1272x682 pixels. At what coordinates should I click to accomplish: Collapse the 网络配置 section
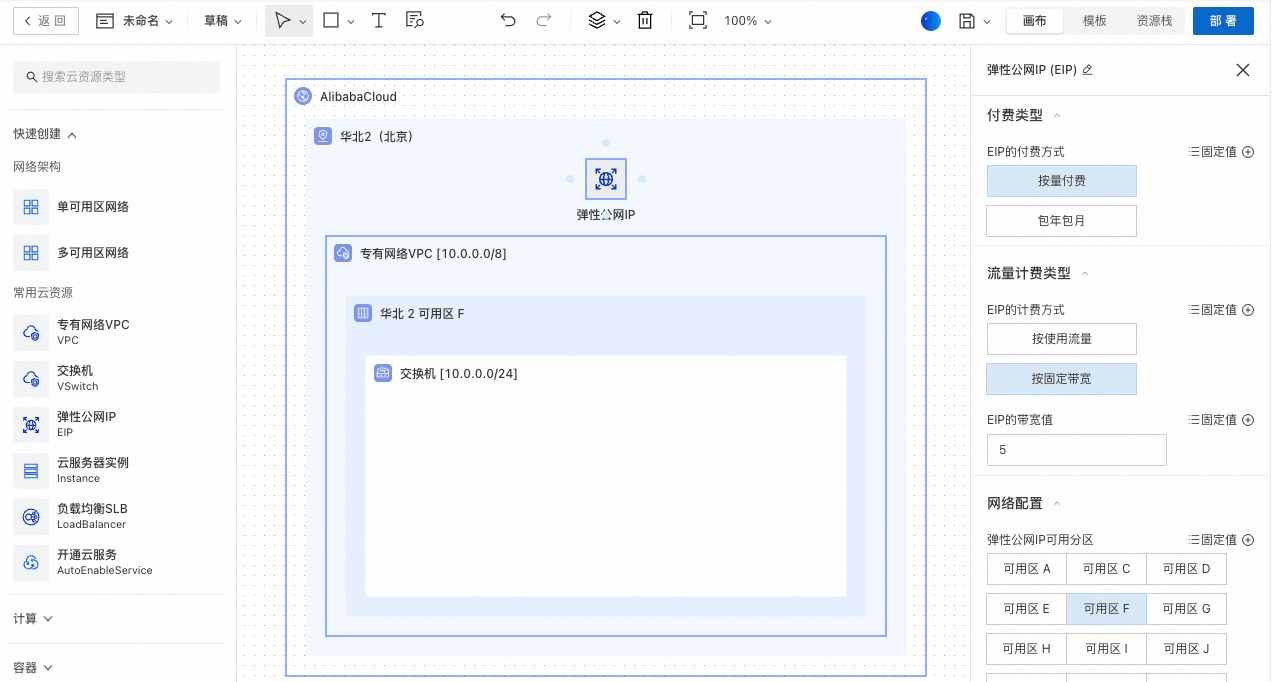click(x=1057, y=504)
